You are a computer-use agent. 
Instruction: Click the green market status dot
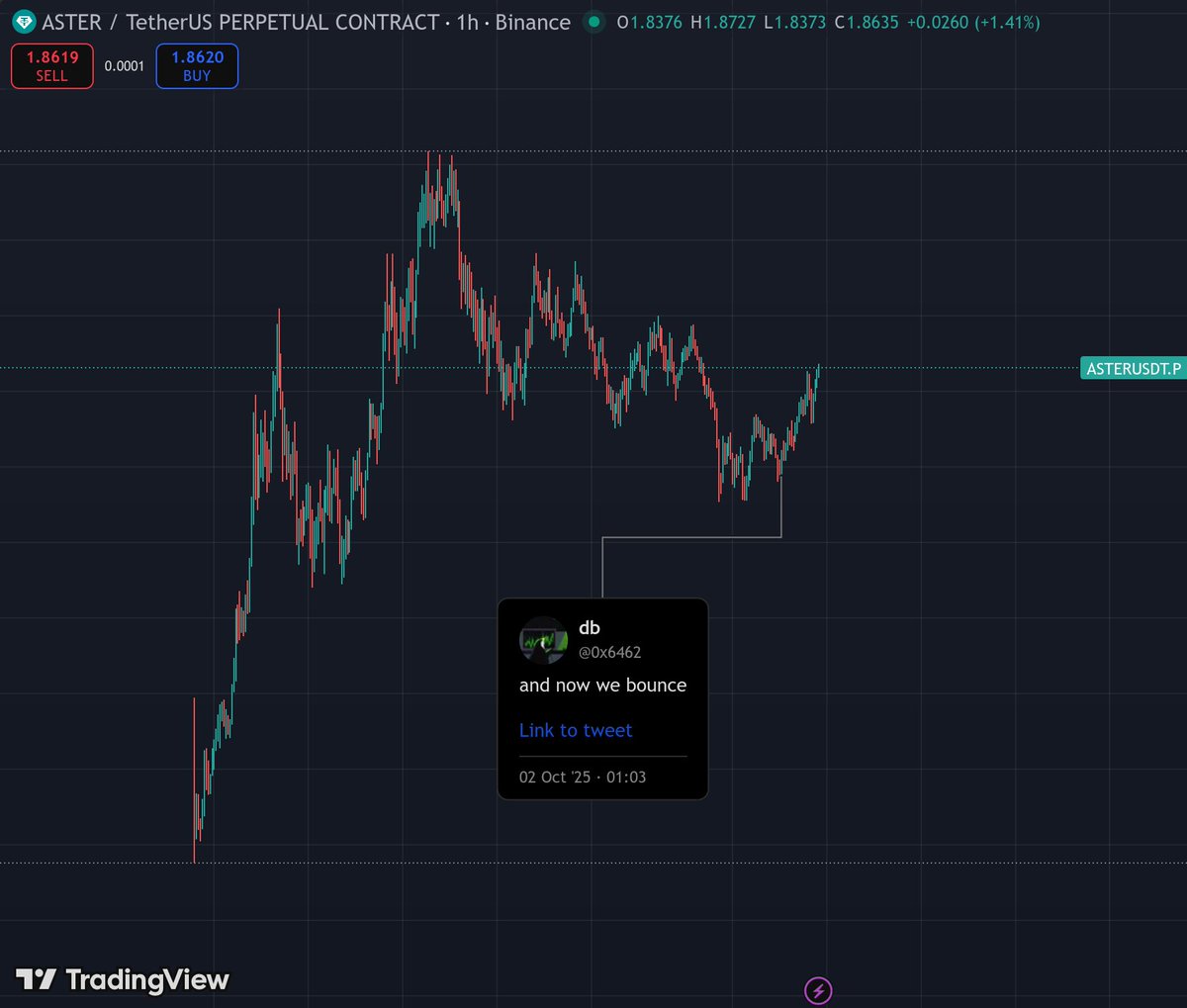[x=593, y=22]
